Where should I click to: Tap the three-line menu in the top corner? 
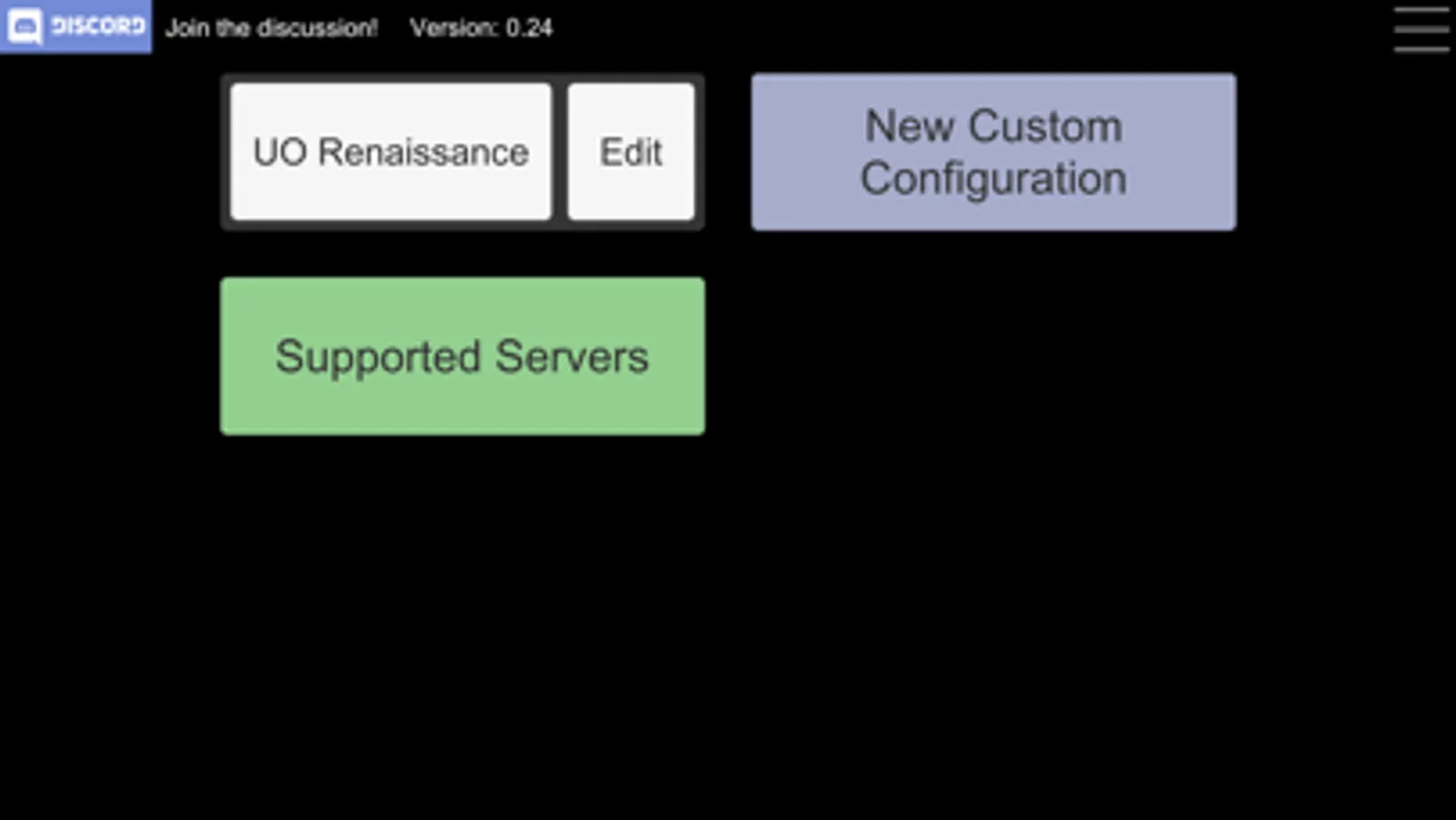click(1421, 29)
